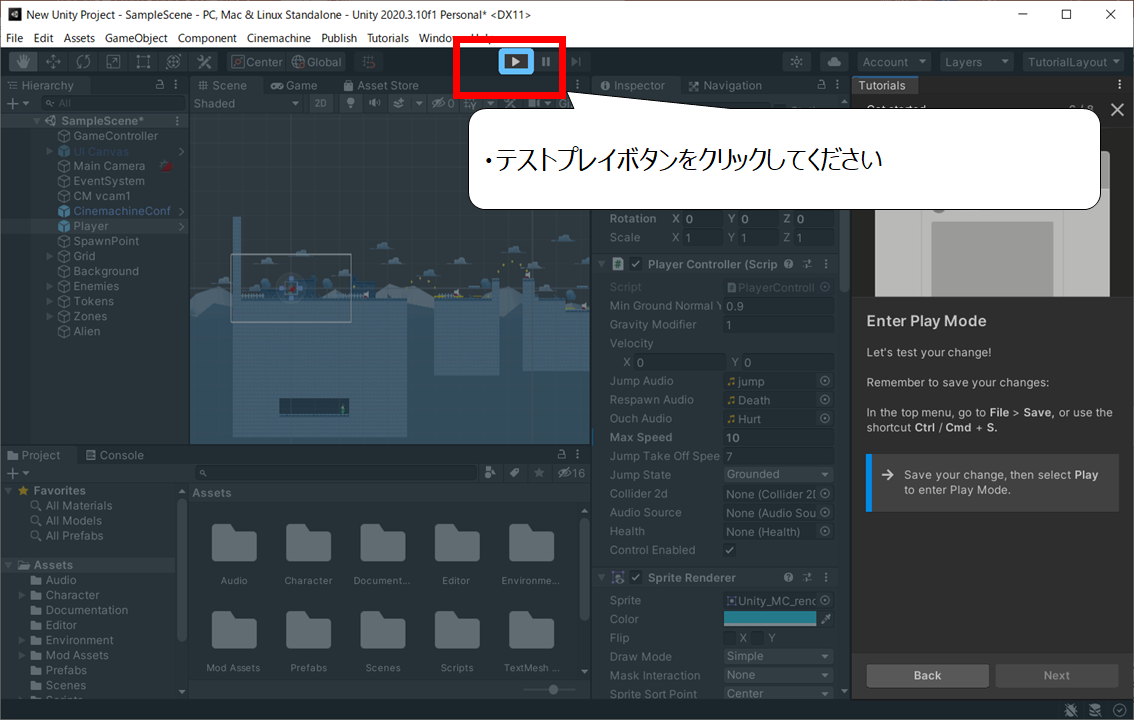Viewport: 1134px width, 720px height.
Task: Open the Shaded draw mode dropdown
Action: click(246, 103)
